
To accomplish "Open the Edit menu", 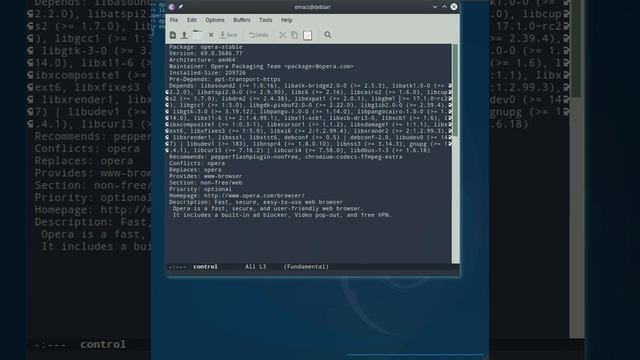I will coord(191,20).
